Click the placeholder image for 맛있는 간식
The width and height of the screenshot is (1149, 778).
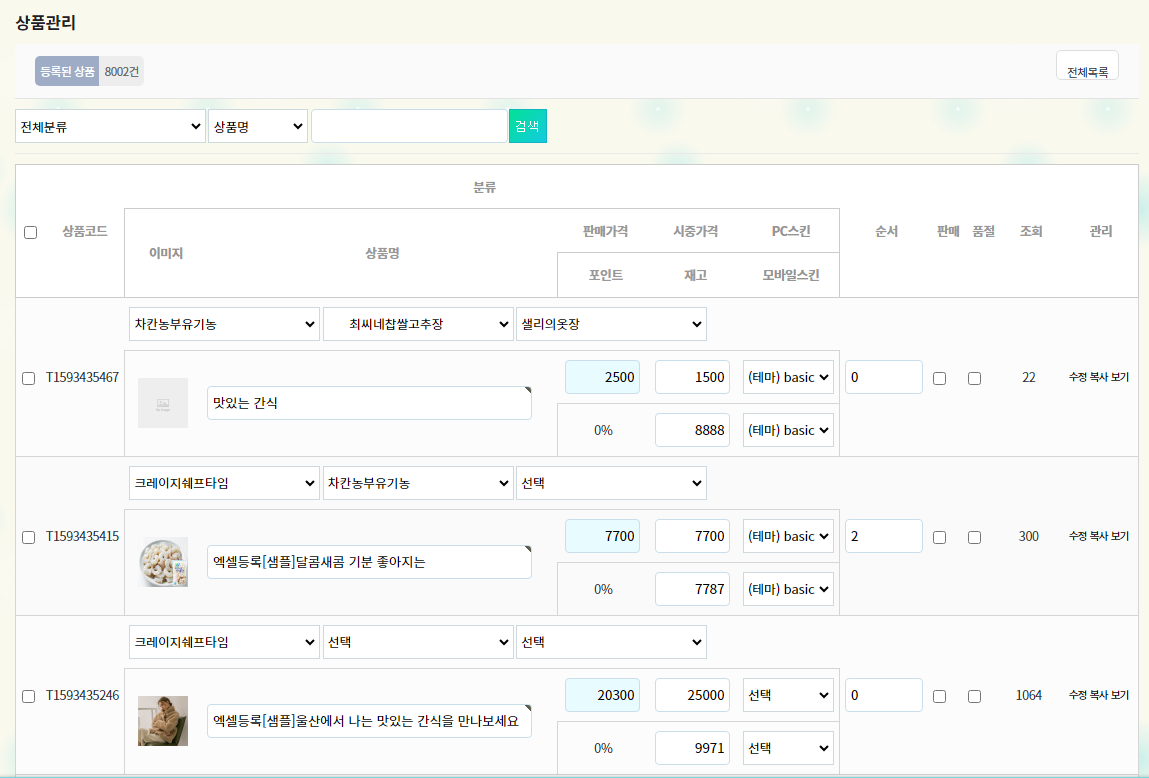tap(163, 403)
